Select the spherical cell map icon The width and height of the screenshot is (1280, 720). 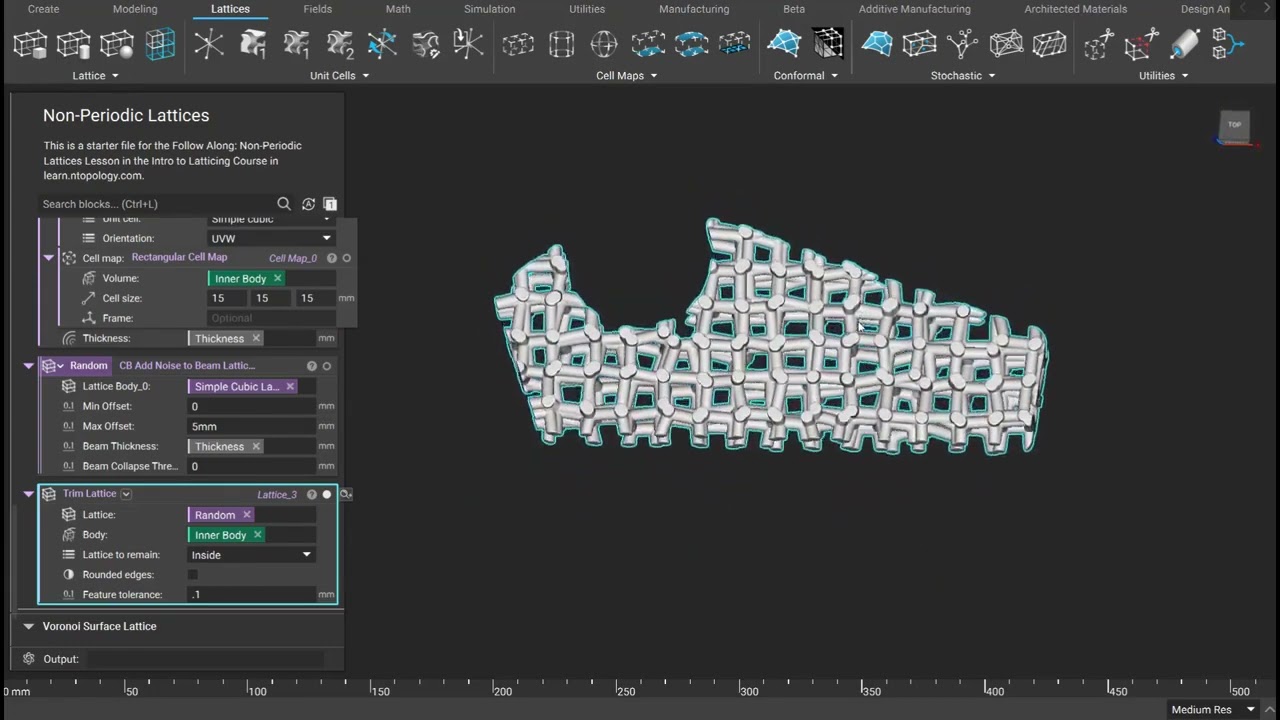[604, 44]
